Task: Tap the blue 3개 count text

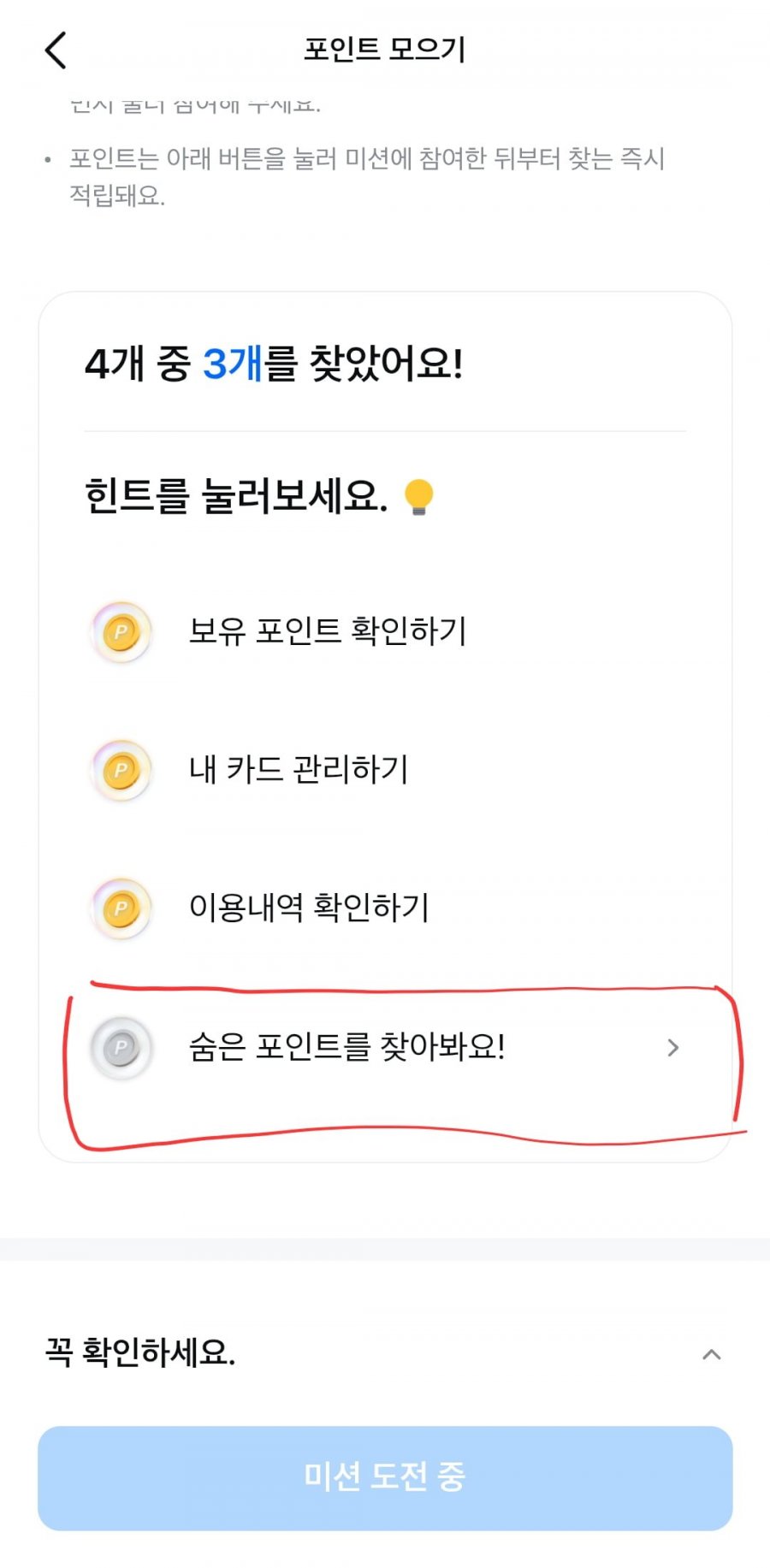Action: point(232,364)
